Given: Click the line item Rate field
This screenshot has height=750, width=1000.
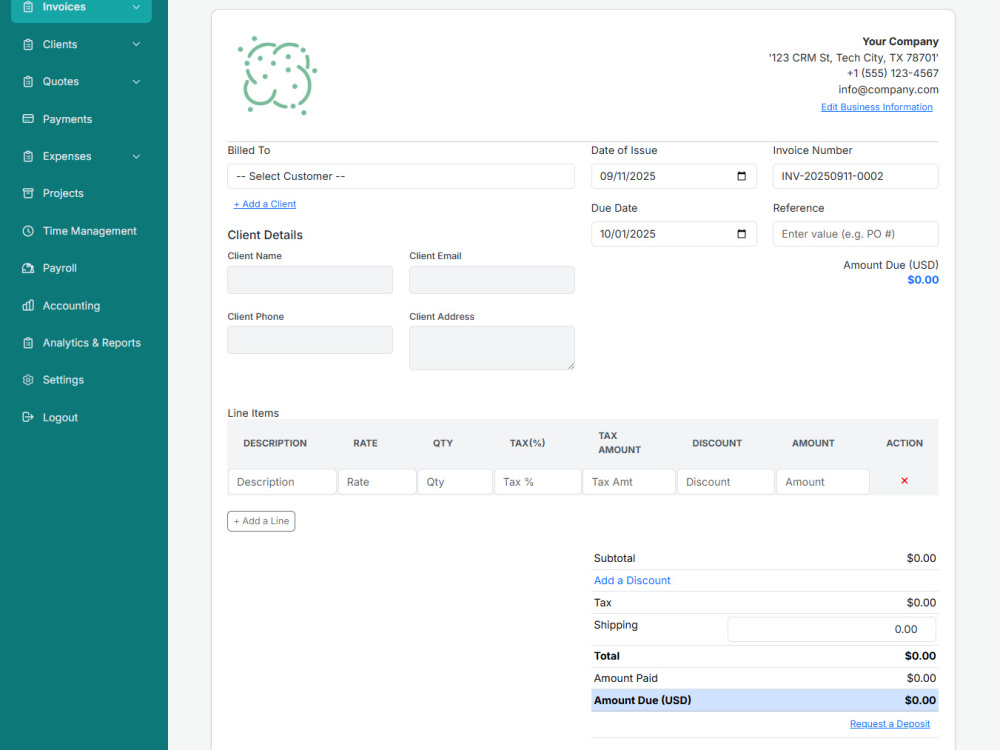Looking at the screenshot, I should click(x=377, y=482).
